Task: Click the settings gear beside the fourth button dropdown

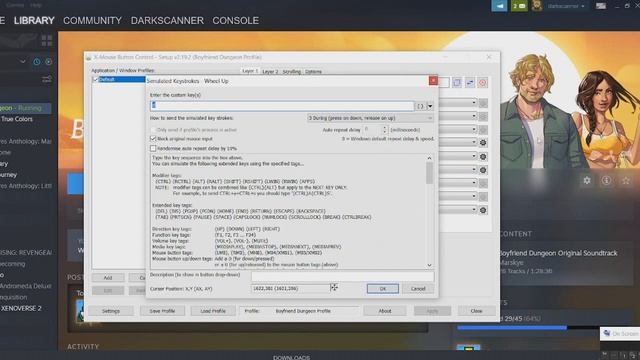Action: 483,142
